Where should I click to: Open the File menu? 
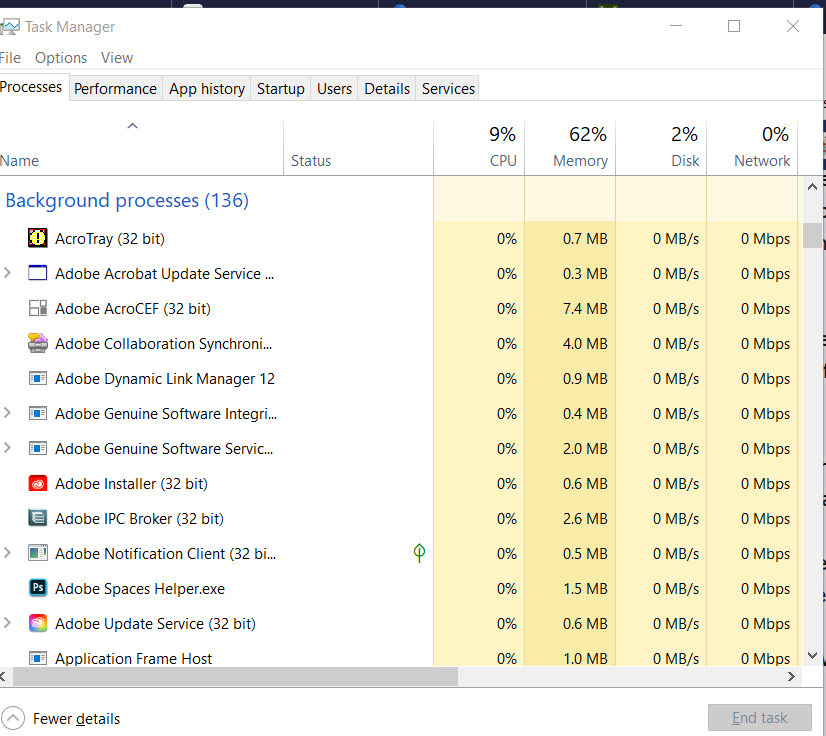tap(10, 57)
